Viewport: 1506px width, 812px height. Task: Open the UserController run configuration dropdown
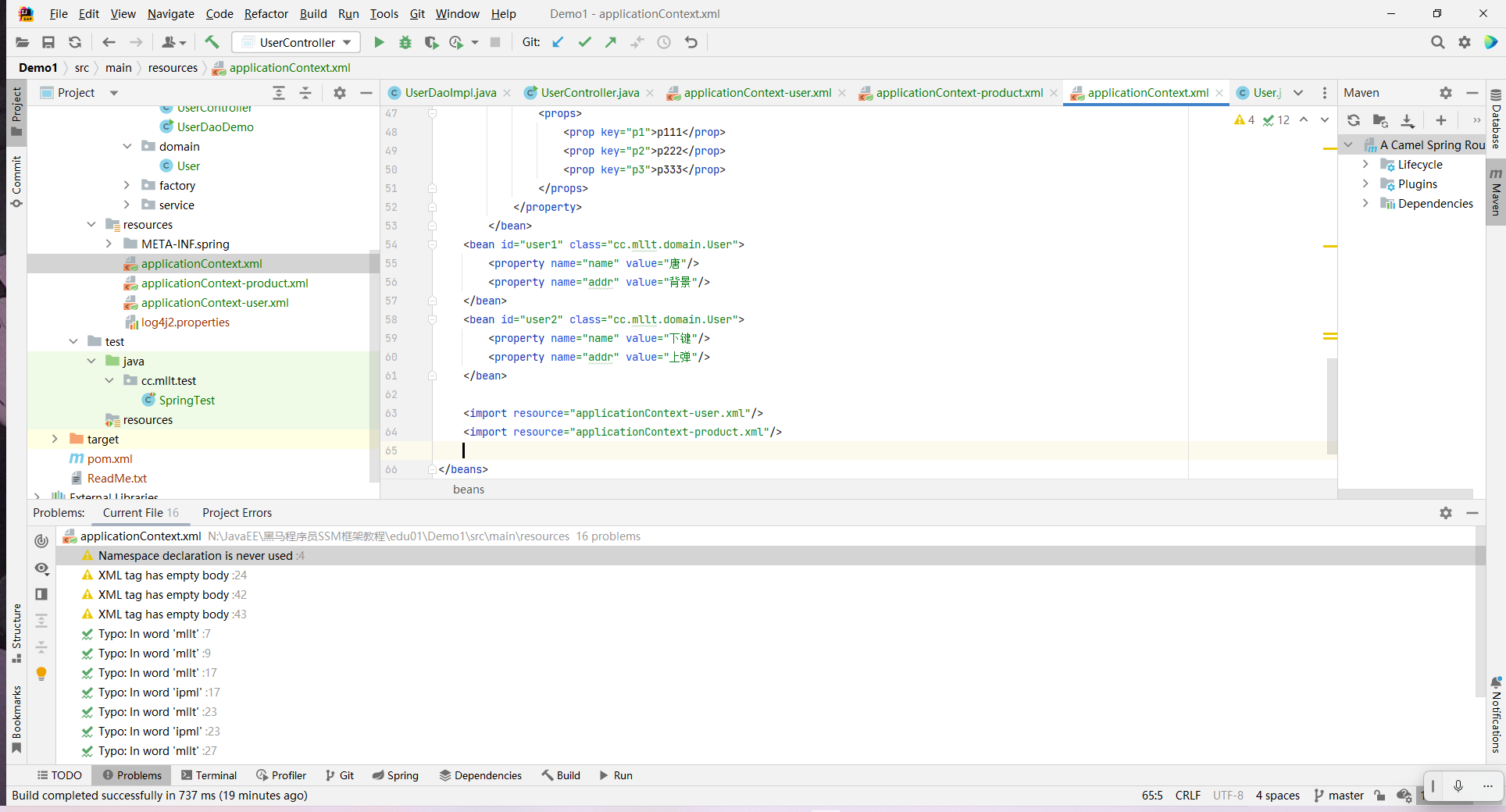tap(298, 42)
